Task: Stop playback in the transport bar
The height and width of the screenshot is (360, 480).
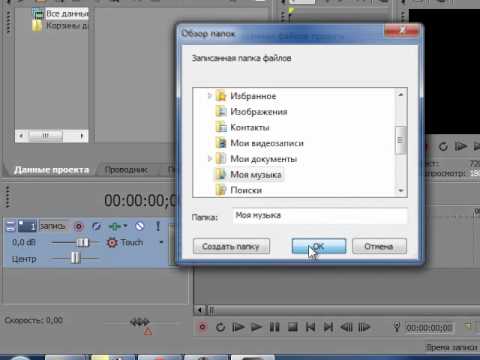Action: (x=293, y=327)
